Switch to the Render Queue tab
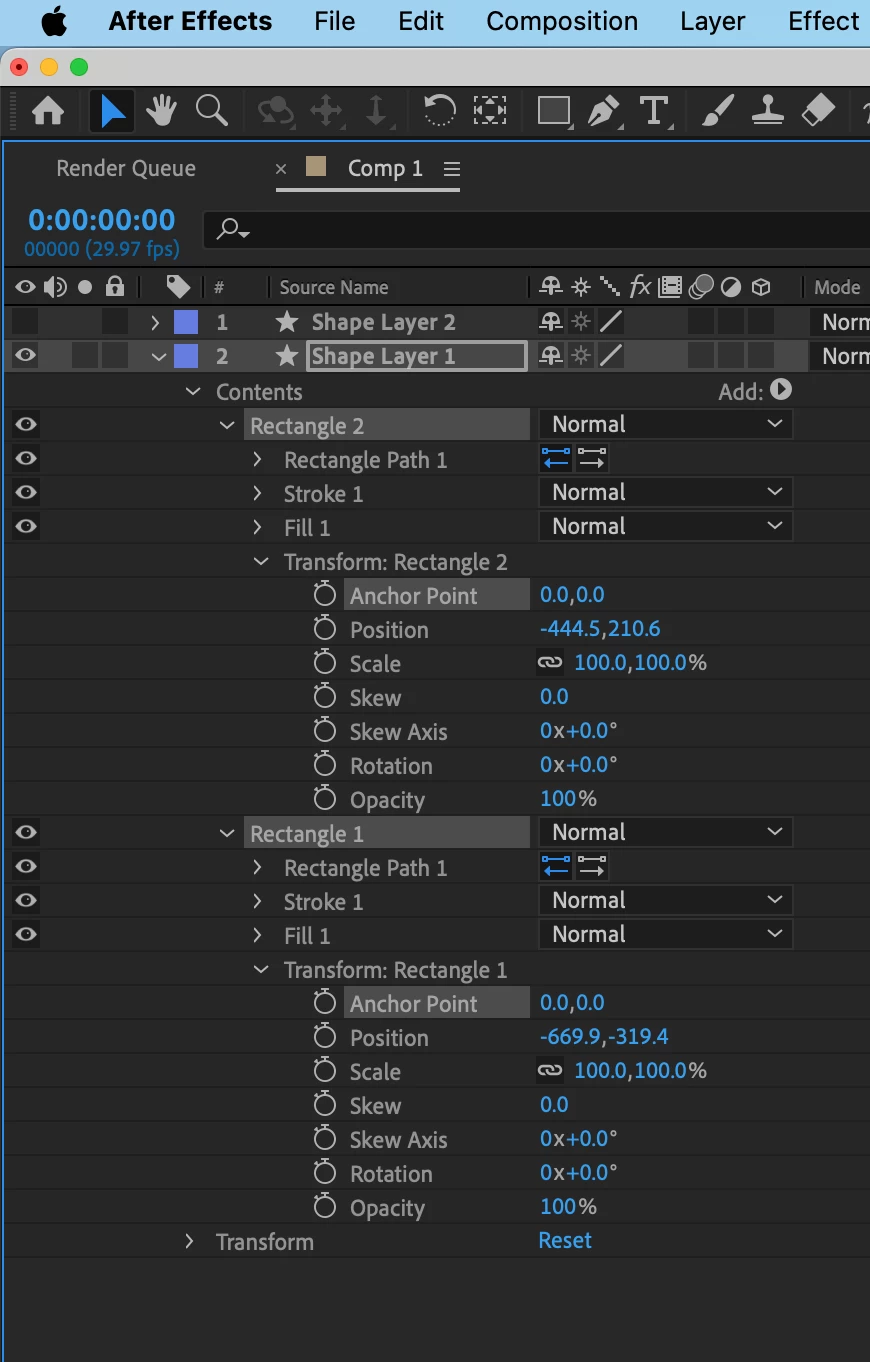 126,168
